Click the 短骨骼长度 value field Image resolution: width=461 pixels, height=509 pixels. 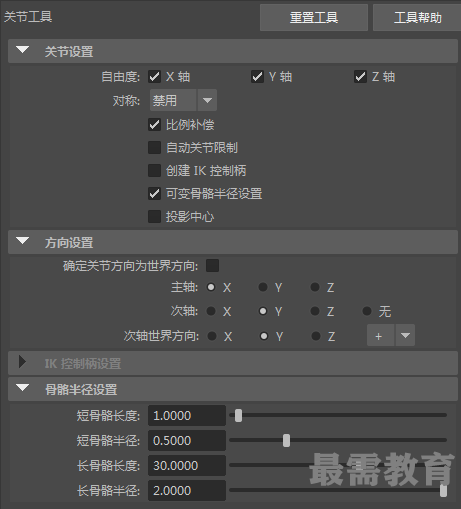point(187,415)
